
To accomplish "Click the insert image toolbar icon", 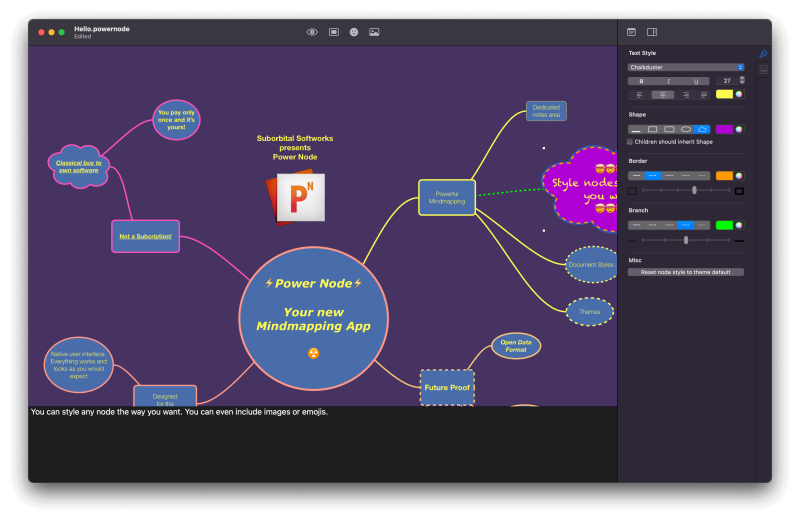I will coord(374,32).
